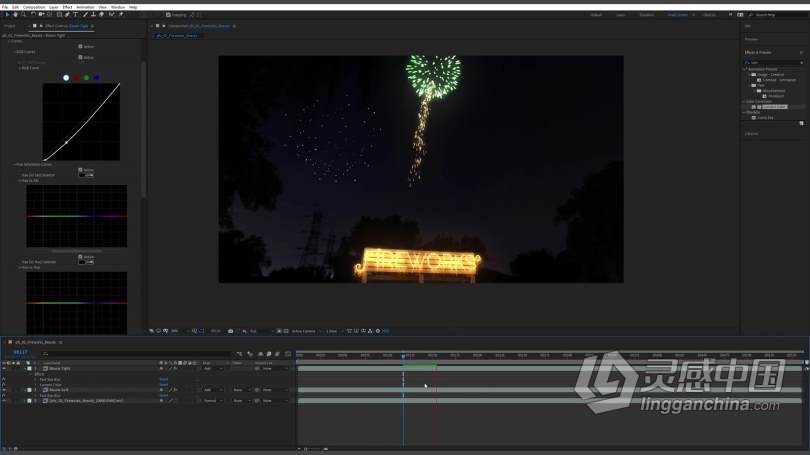The height and width of the screenshot is (455, 810).
Task: Toggle hide shy layers icon
Action: tap(260, 354)
